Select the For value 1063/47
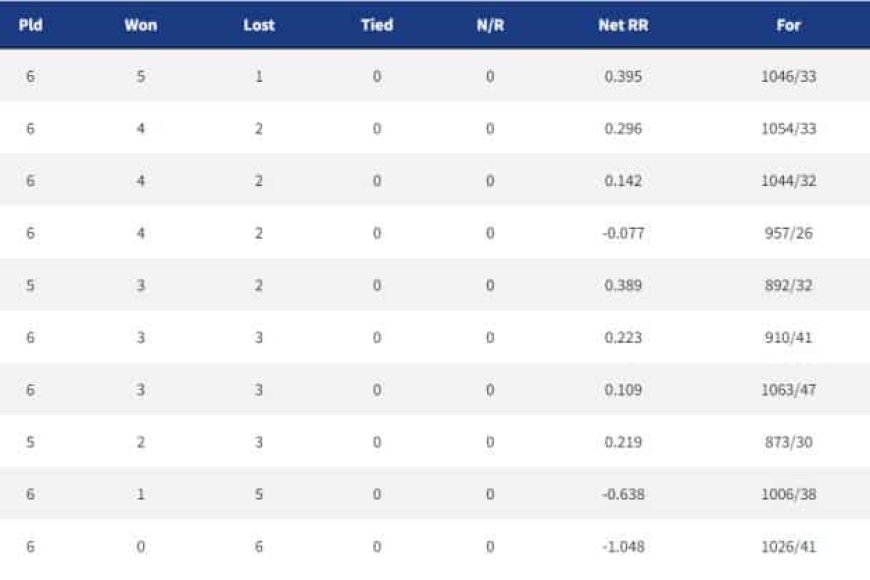The image size is (870, 580). point(788,390)
